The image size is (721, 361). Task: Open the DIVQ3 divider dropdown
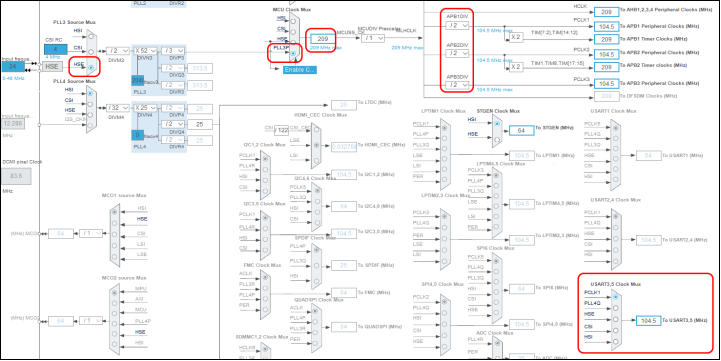(x=172, y=68)
